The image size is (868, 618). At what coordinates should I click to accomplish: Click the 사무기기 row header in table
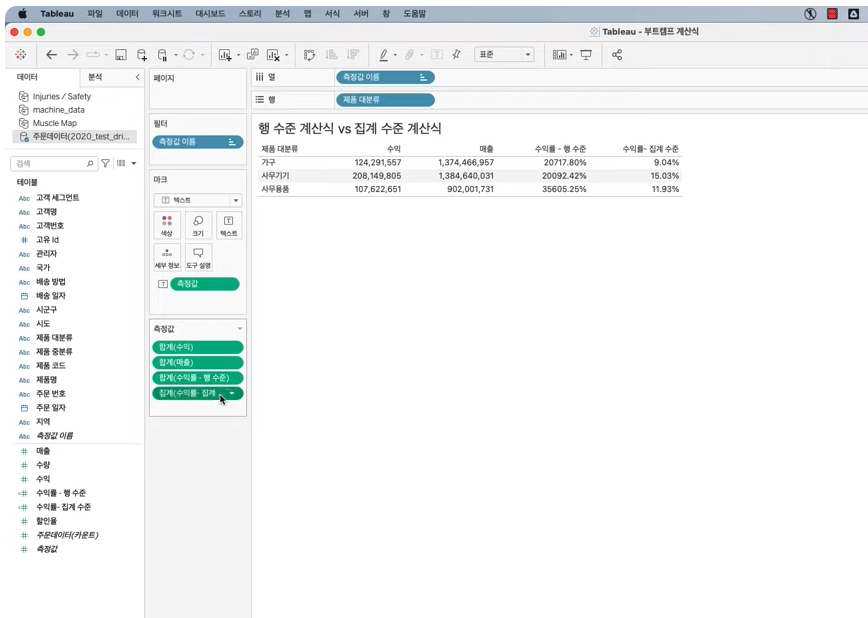pyautogui.click(x=275, y=176)
